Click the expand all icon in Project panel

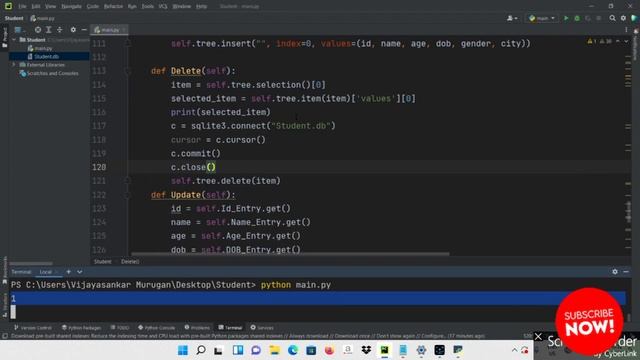(49, 30)
